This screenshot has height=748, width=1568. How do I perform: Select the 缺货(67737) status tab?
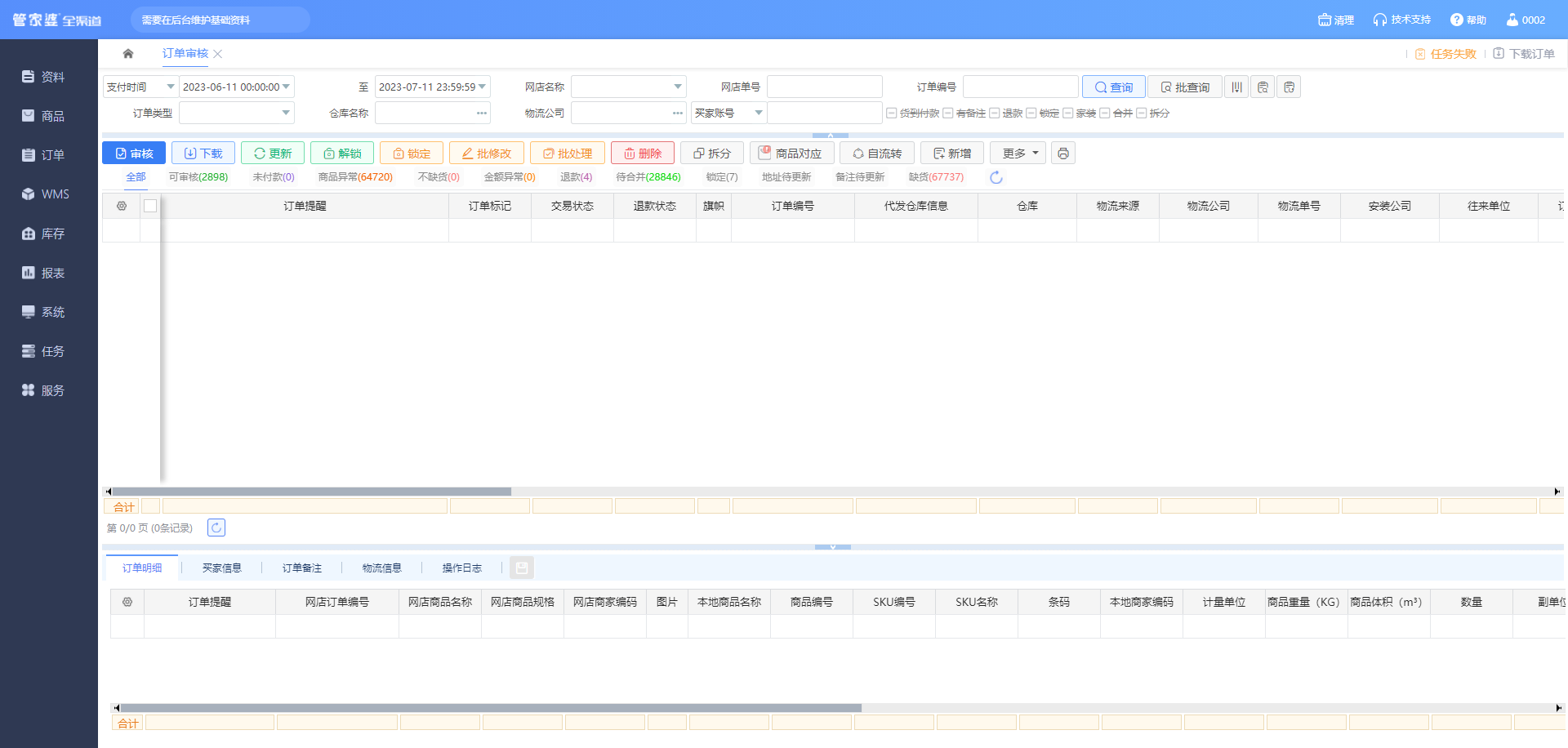pos(936,177)
